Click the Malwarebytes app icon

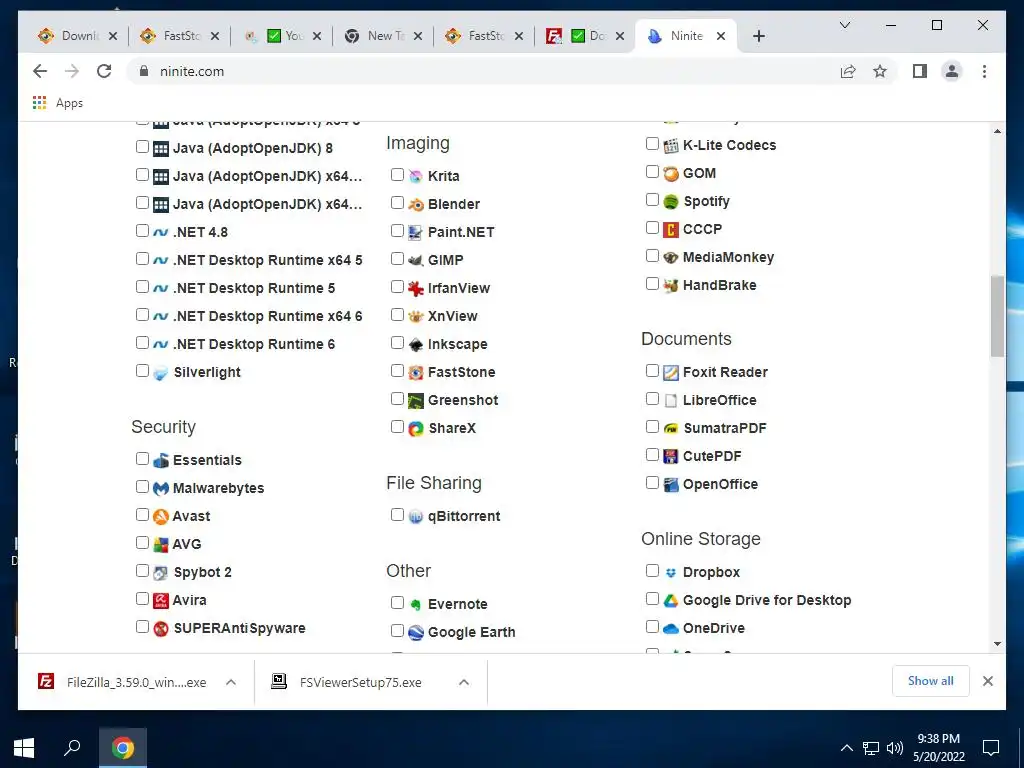161,488
